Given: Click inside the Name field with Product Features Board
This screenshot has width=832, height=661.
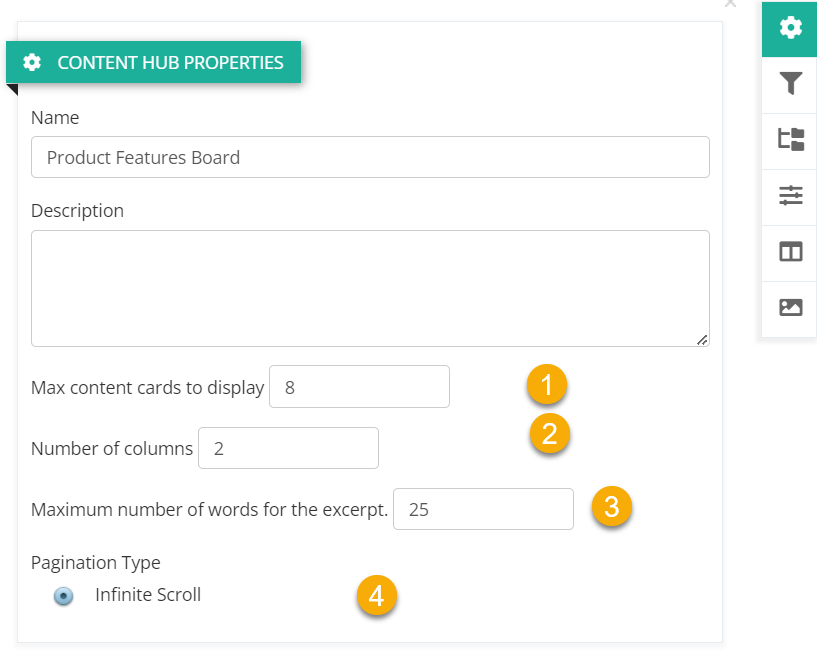Looking at the screenshot, I should (x=370, y=157).
